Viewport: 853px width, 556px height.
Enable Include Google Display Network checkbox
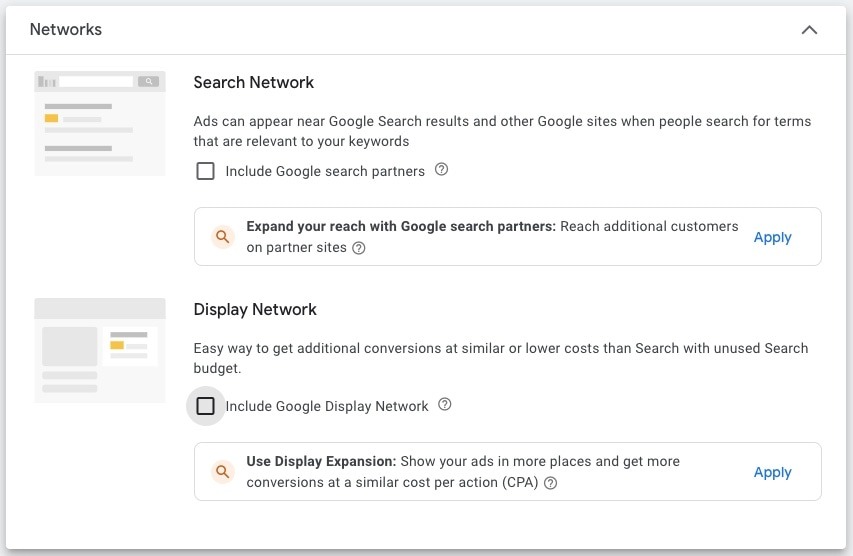click(205, 406)
